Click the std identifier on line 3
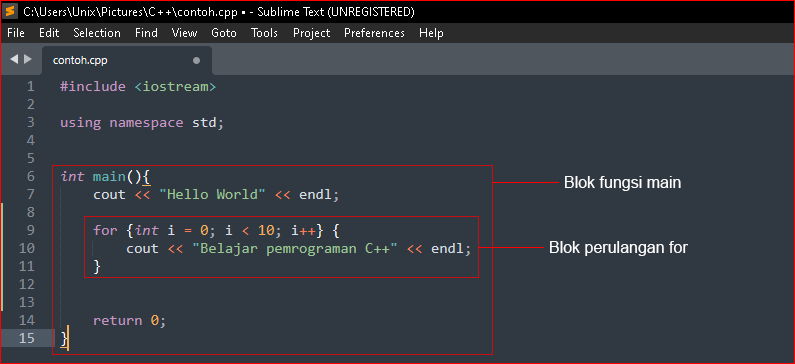 coord(204,123)
